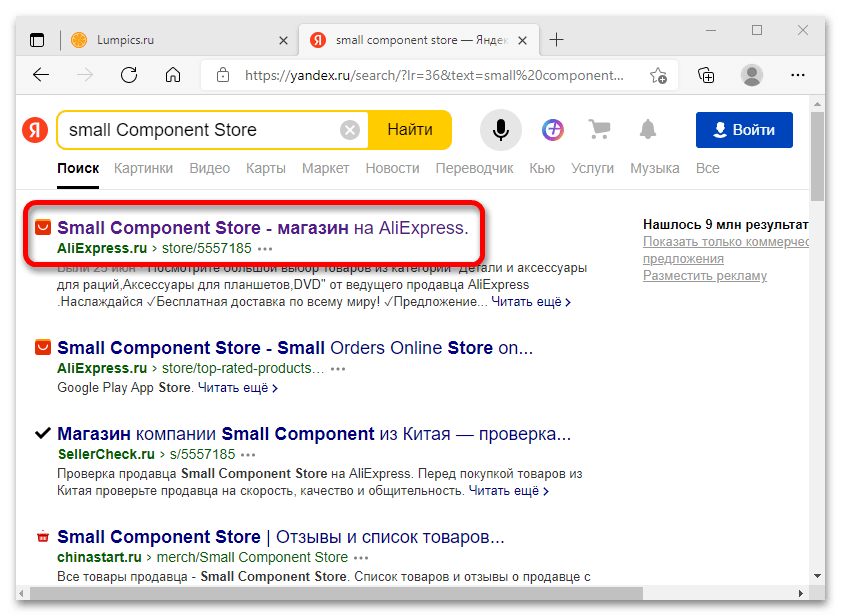Click Показать только коммерческие предложения link

726,250
